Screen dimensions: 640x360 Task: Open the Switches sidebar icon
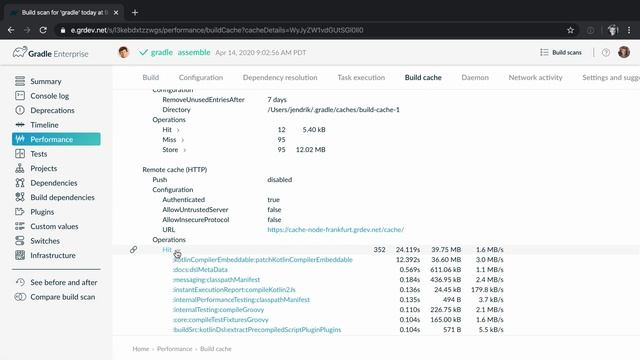pyautogui.click(x=20, y=240)
